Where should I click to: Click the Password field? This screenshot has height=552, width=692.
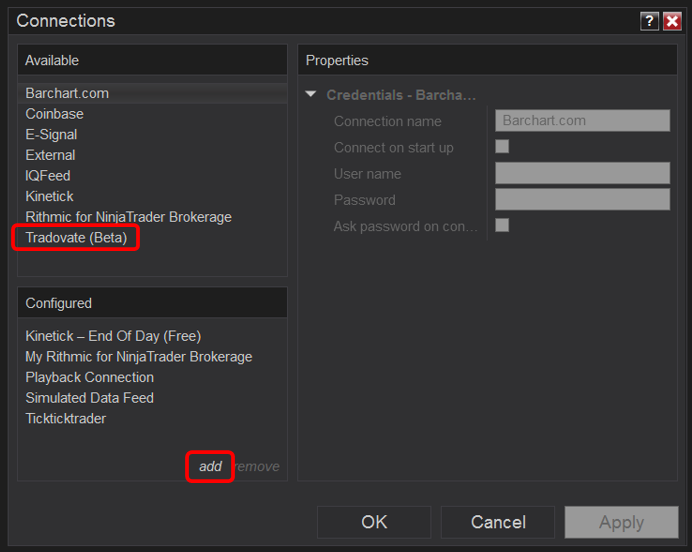(x=583, y=199)
